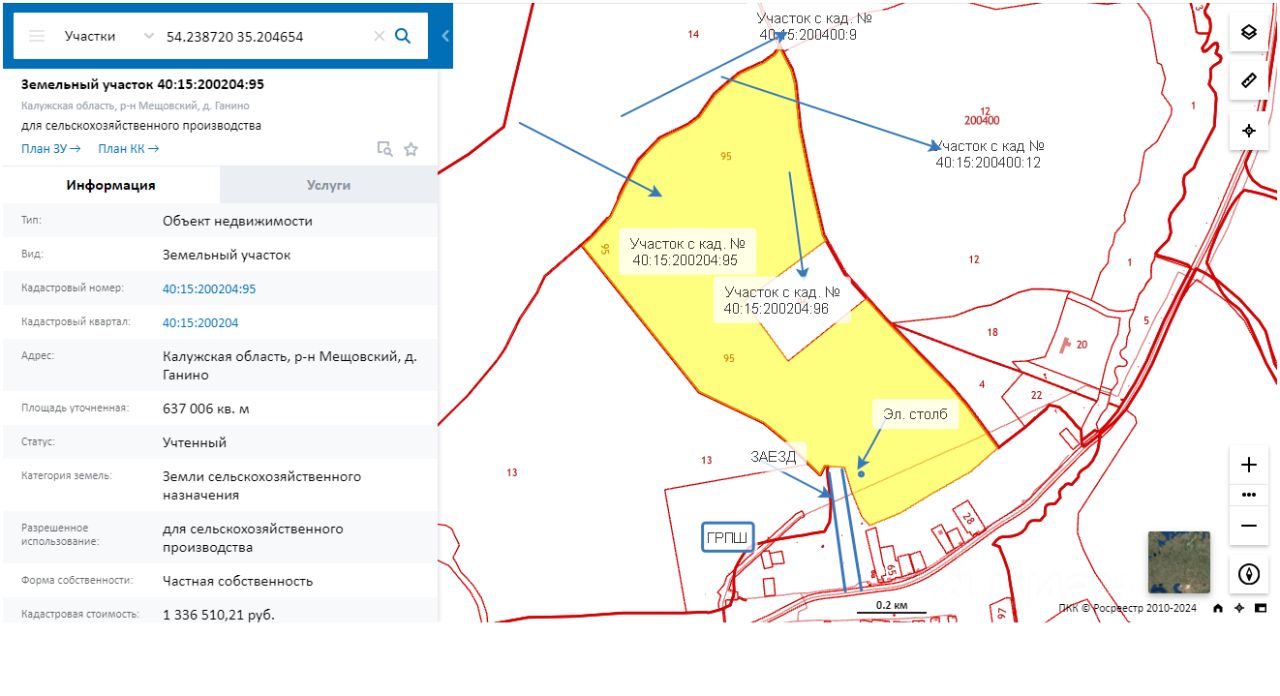Zoom in the map with plus button
This screenshot has height=696, width=1280.
[x=1249, y=465]
